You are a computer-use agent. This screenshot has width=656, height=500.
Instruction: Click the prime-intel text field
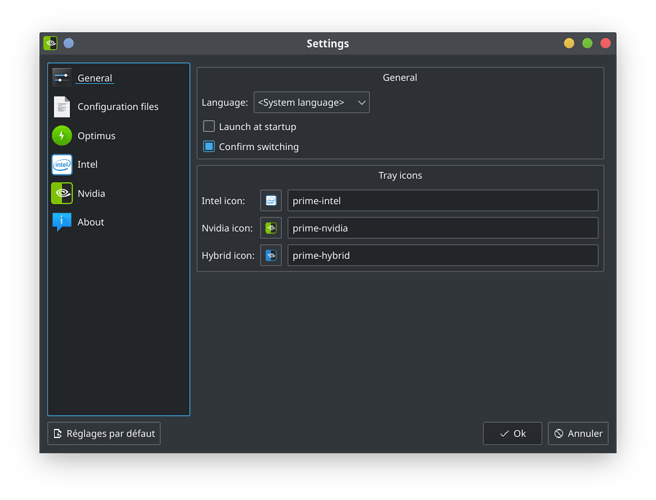click(443, 200)
